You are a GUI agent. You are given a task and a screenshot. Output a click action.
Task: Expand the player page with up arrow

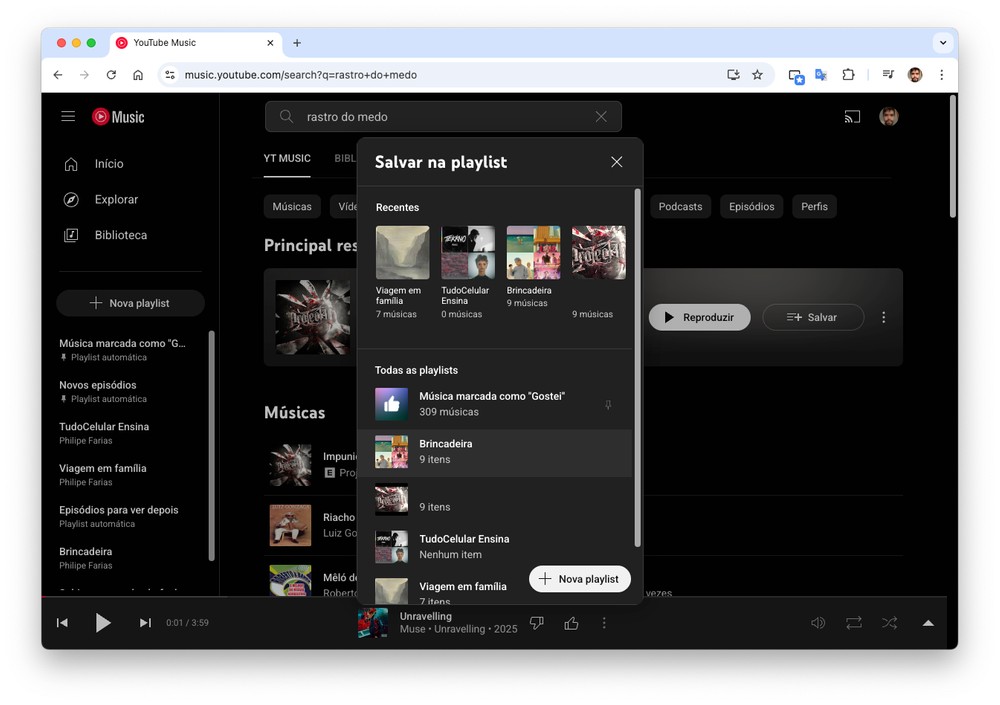[x=928, y=623]
